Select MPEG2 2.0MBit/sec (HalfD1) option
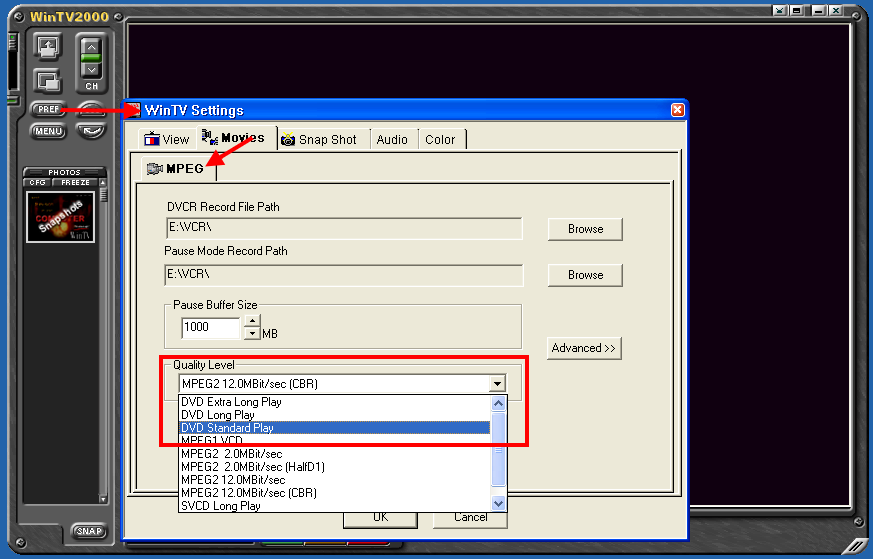 (335, 467)
